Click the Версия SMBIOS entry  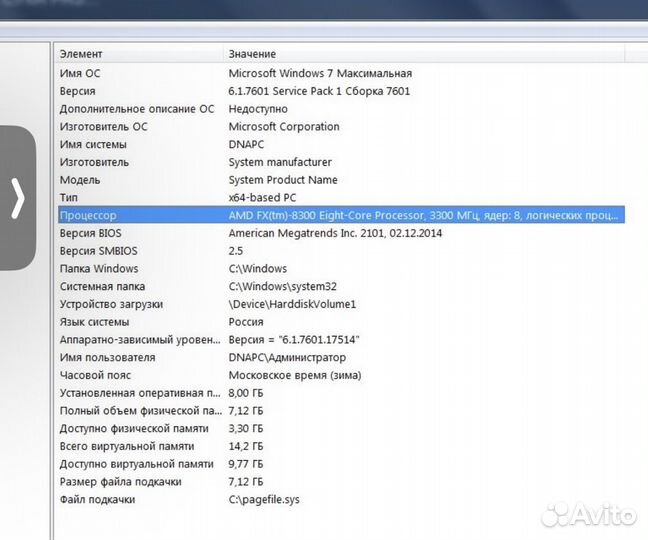[x=99, y=251]
